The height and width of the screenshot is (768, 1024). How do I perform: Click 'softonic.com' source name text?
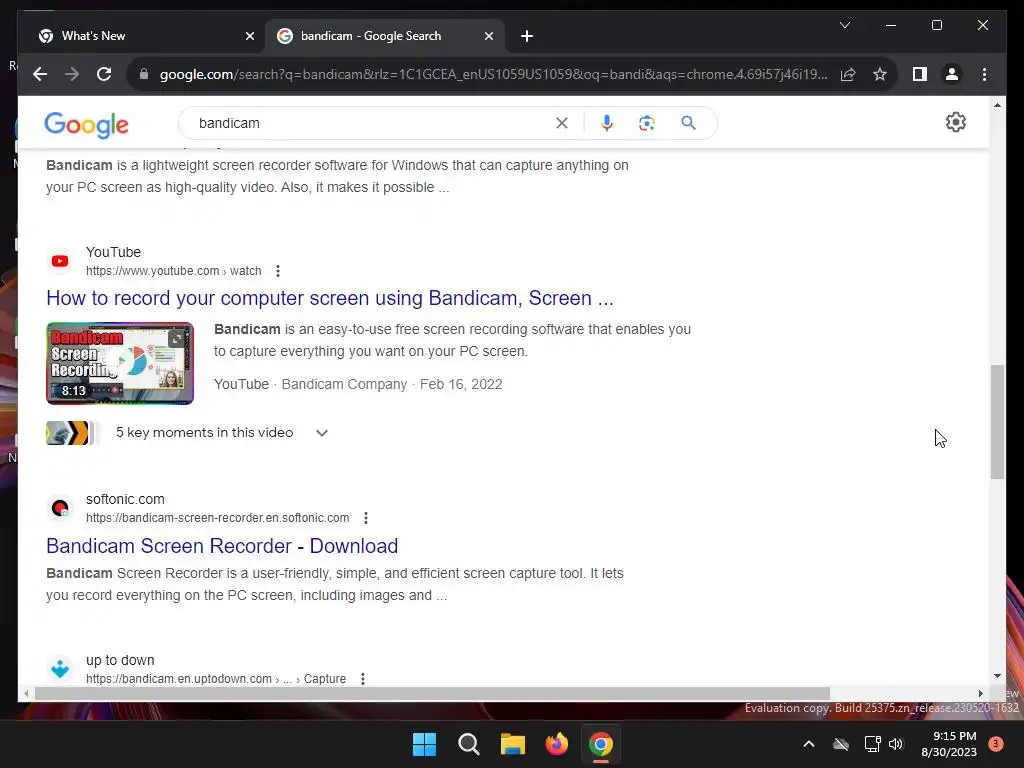click(125, 499)
